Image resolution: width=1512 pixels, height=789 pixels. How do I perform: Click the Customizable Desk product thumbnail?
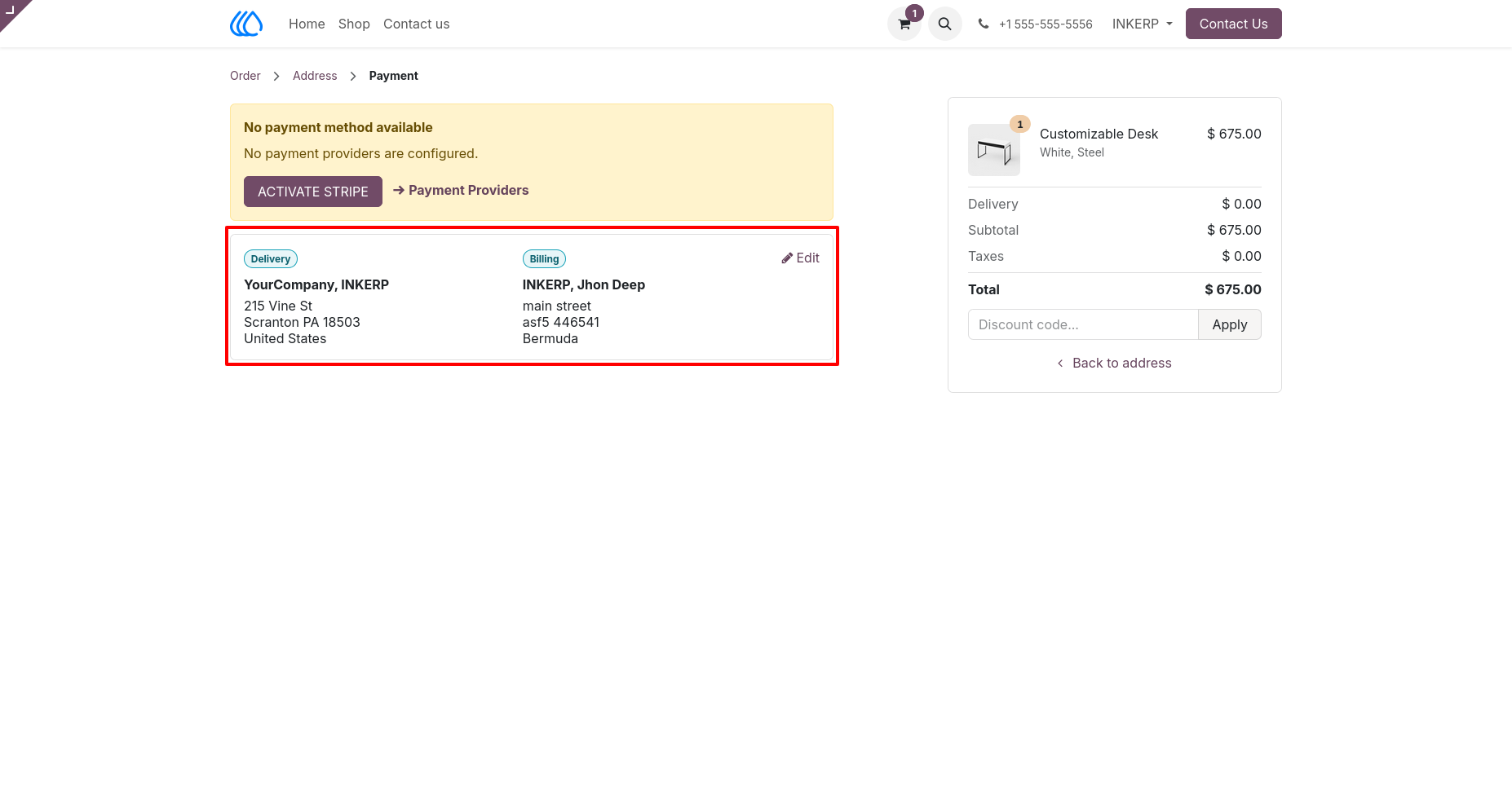pyautogui.click(x=994, y=150)
